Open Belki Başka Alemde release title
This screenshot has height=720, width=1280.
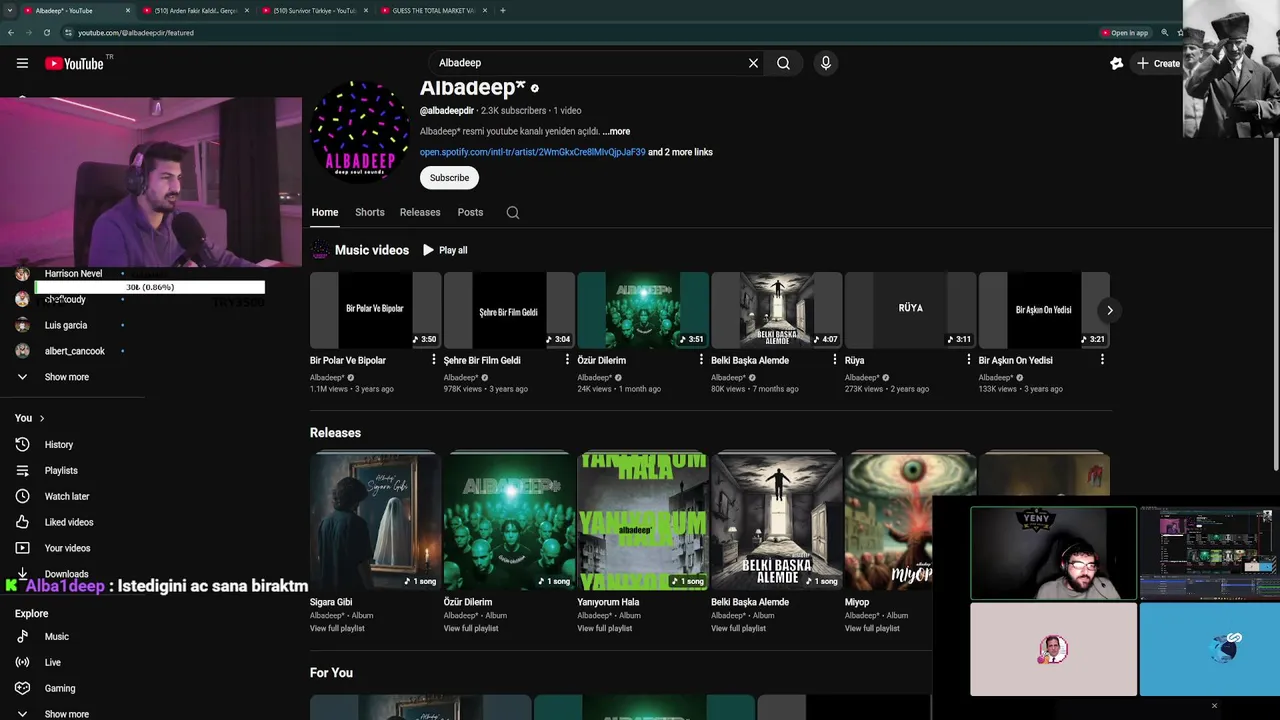tap(750, 602)
